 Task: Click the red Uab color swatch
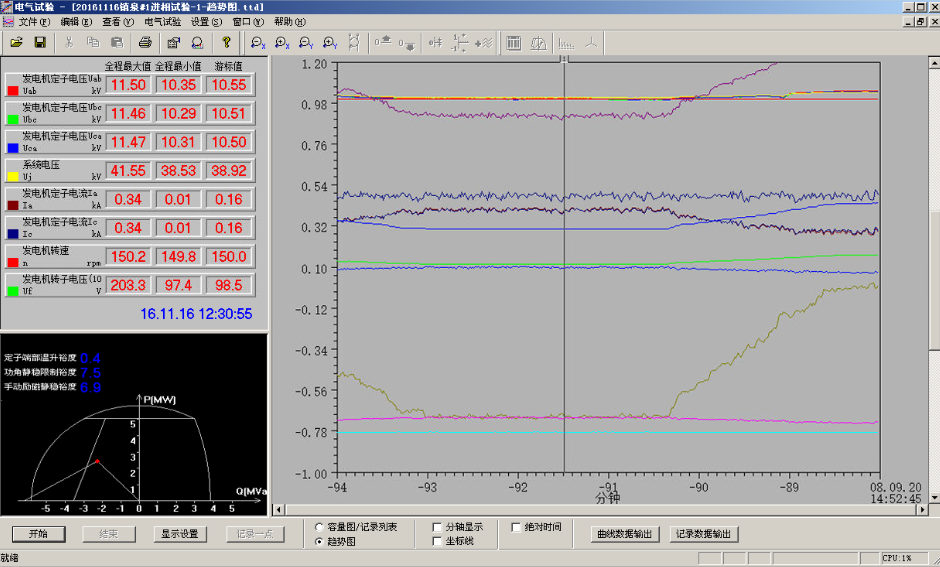[x=13, y=90]
